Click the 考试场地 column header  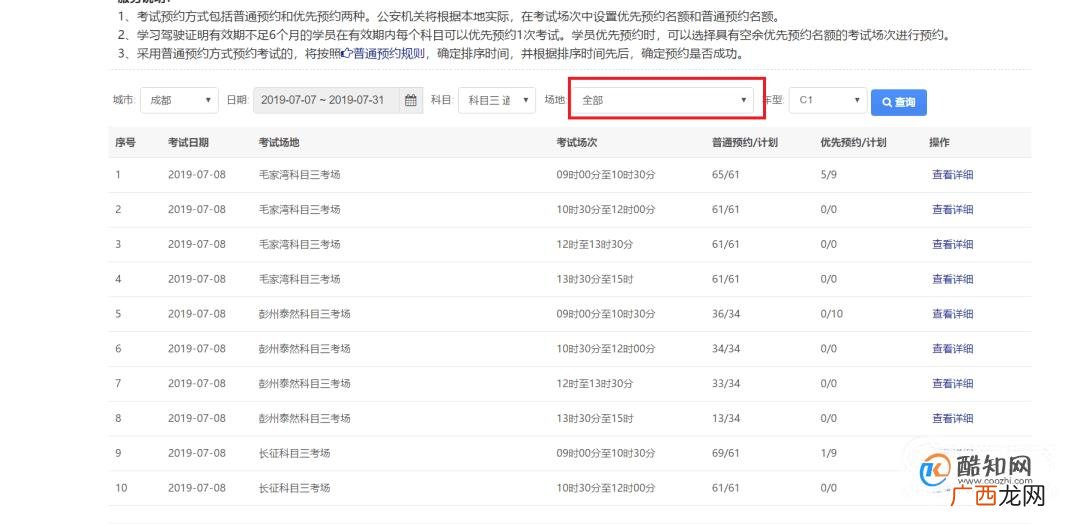click(279, 143)
